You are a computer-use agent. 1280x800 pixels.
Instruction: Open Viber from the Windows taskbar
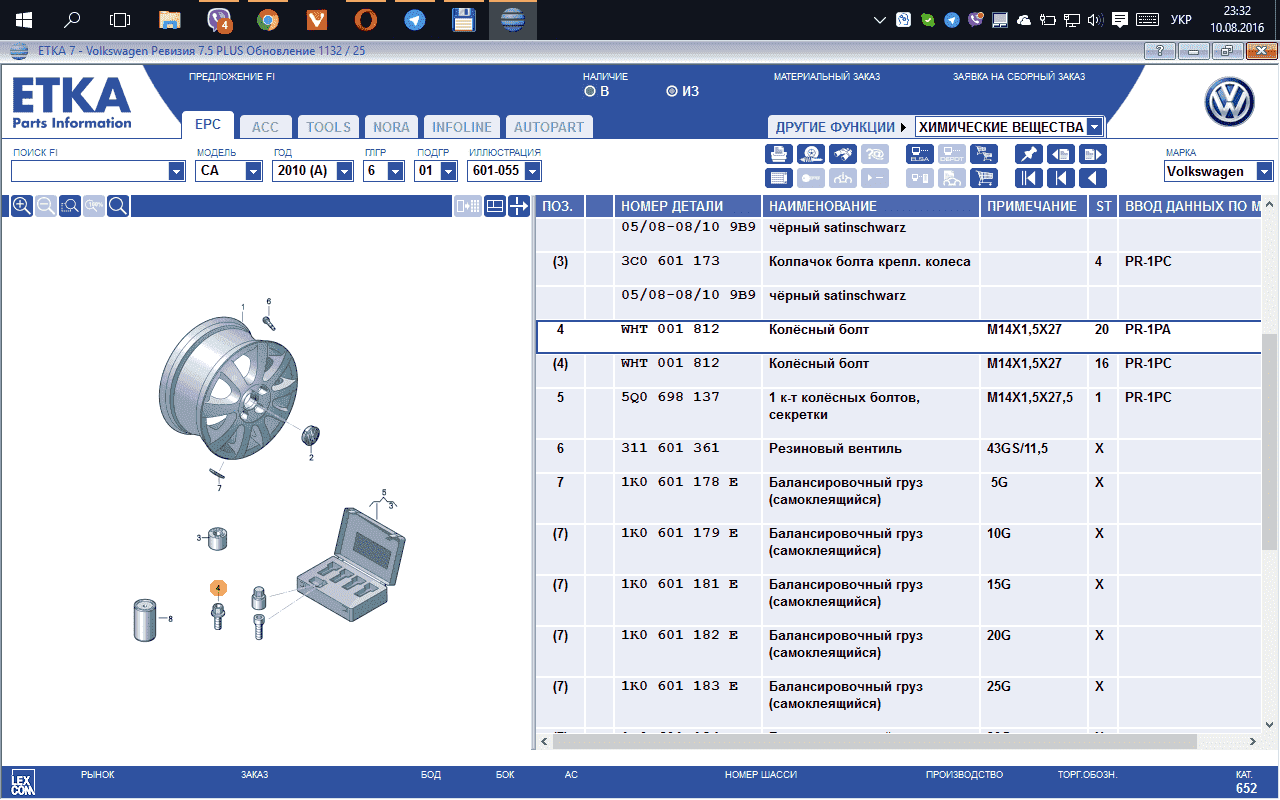click(219, 19)
